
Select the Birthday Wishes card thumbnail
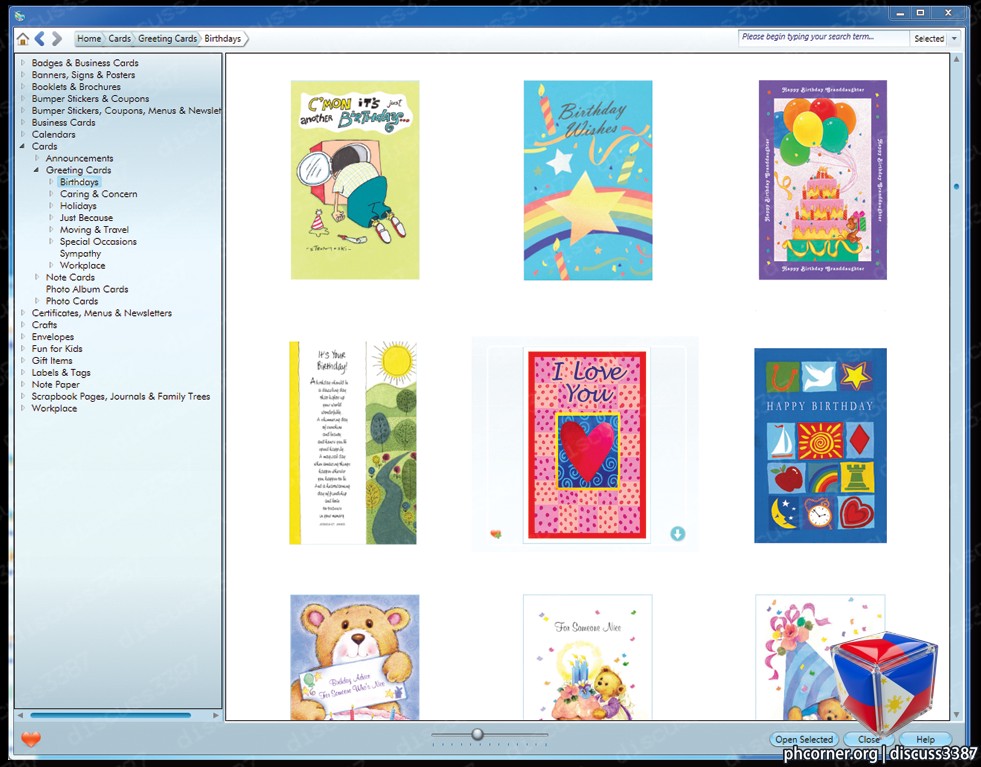(587, 180)
